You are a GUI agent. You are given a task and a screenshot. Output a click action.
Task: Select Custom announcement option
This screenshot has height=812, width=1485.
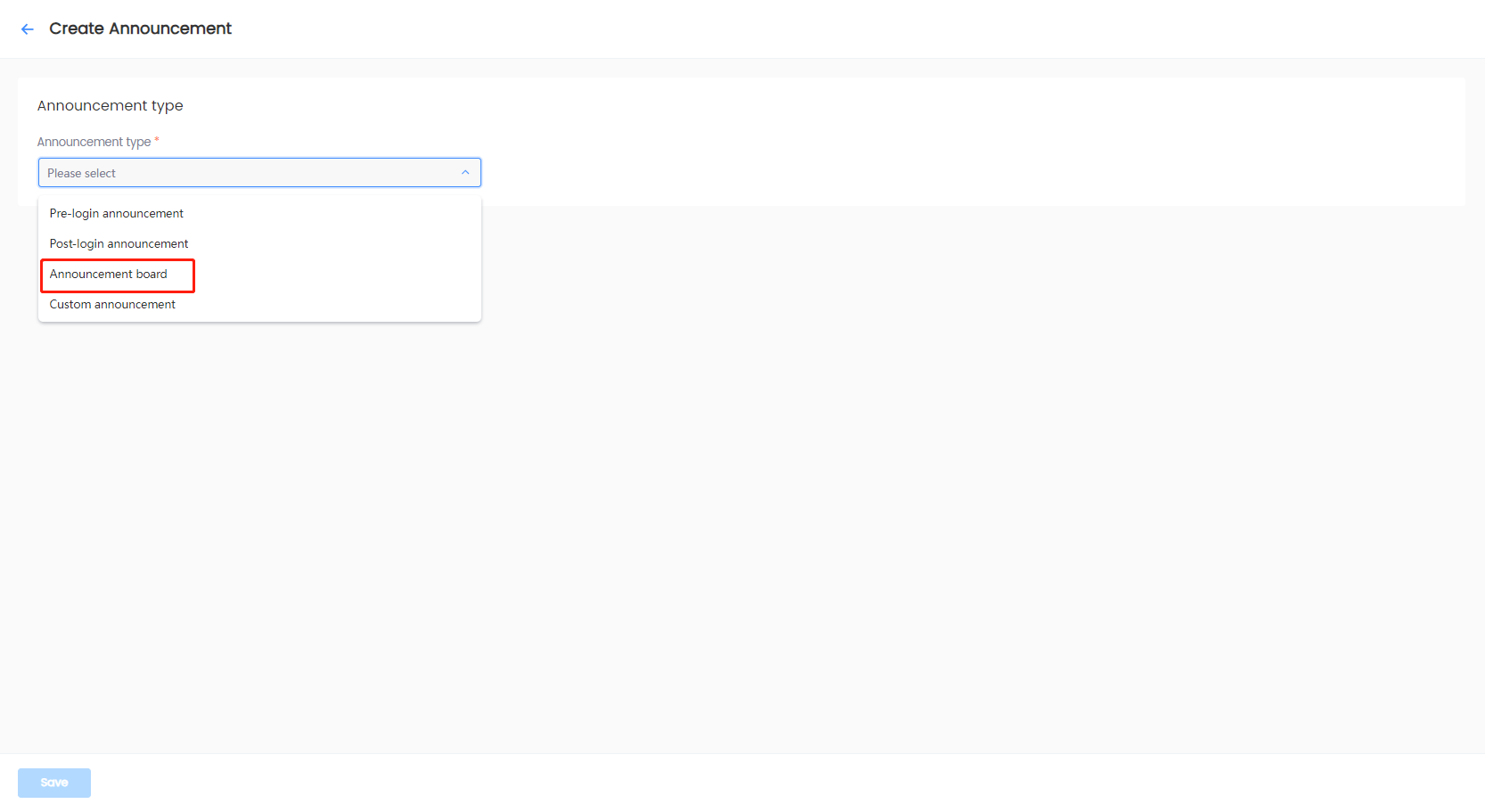click(x=112, y=305)
